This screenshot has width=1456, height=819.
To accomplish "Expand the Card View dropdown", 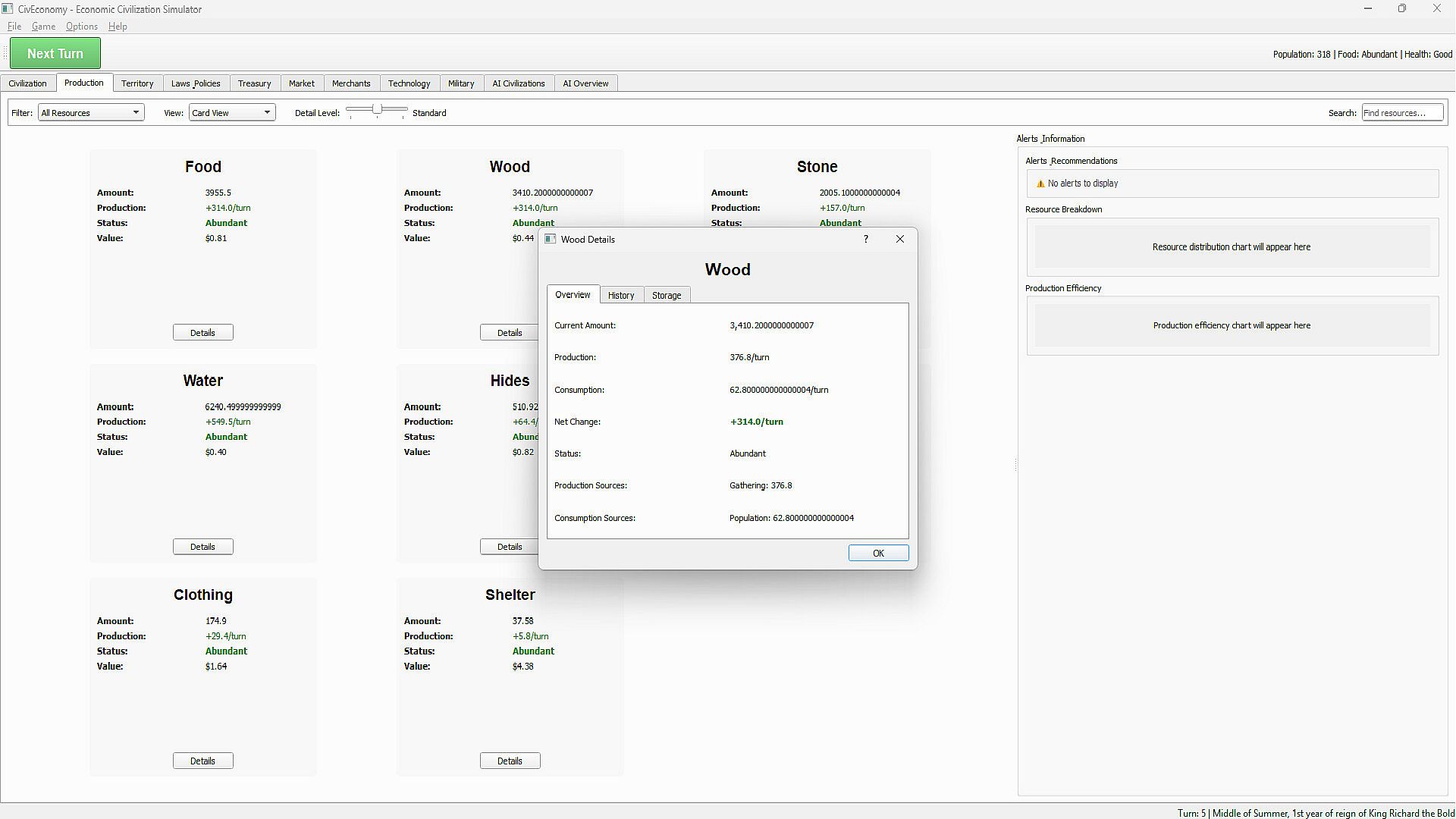I will [x=231, y=113].
